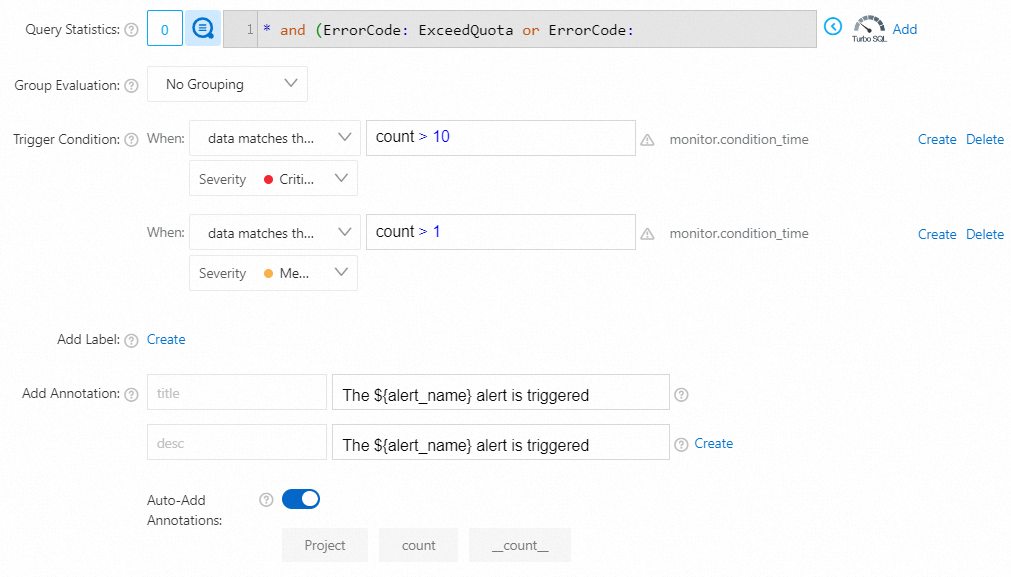
Task: Click the query statistics count box showing 0
Action: tap(165, 29)
